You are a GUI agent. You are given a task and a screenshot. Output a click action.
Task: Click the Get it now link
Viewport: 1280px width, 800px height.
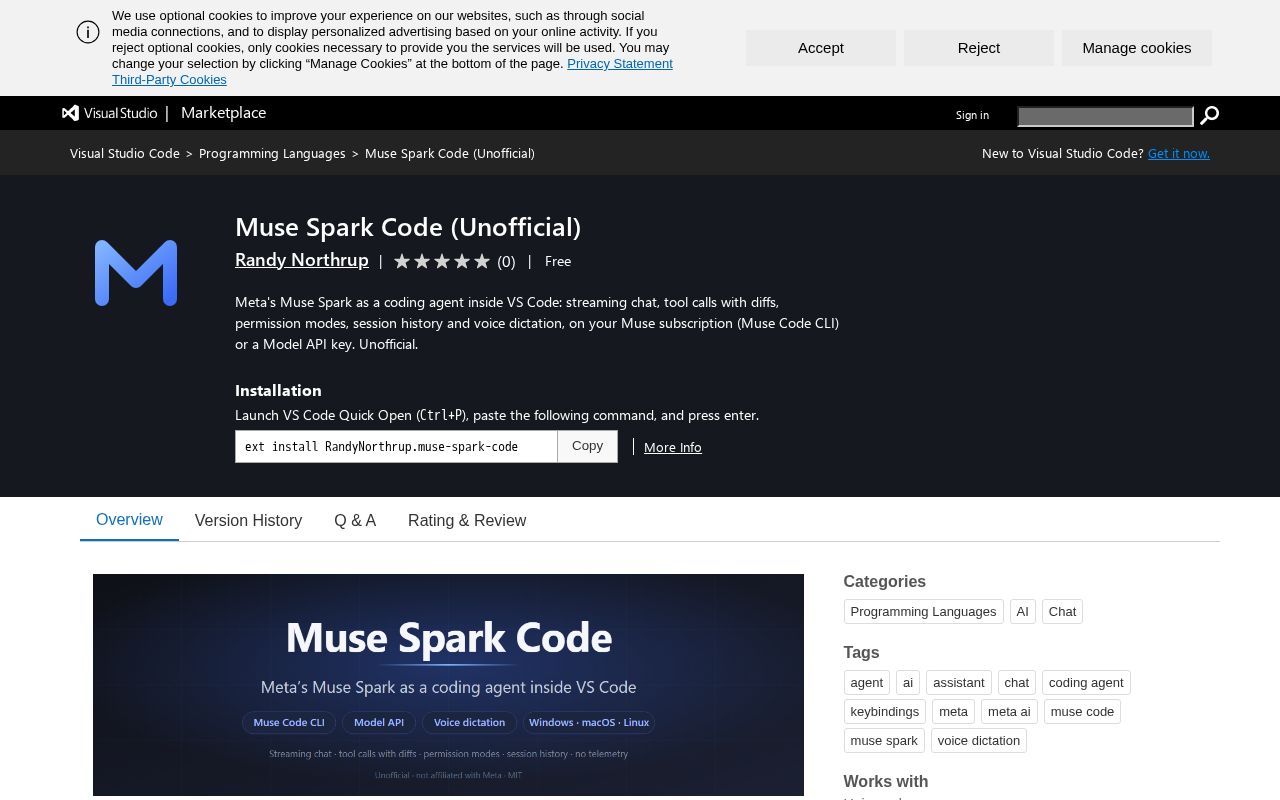(1179, 153)
